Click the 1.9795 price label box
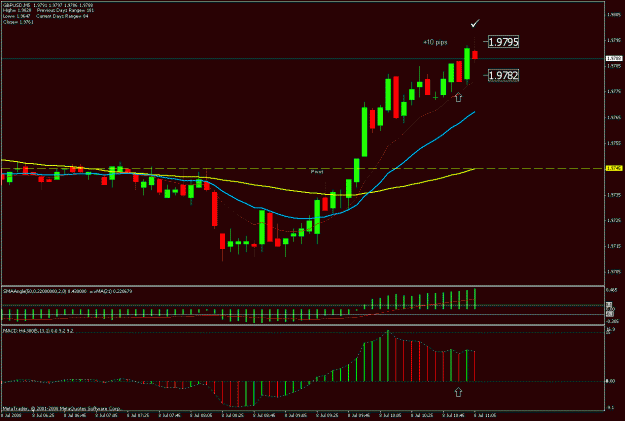The image size is (625, 421). [x=503, y=42]
